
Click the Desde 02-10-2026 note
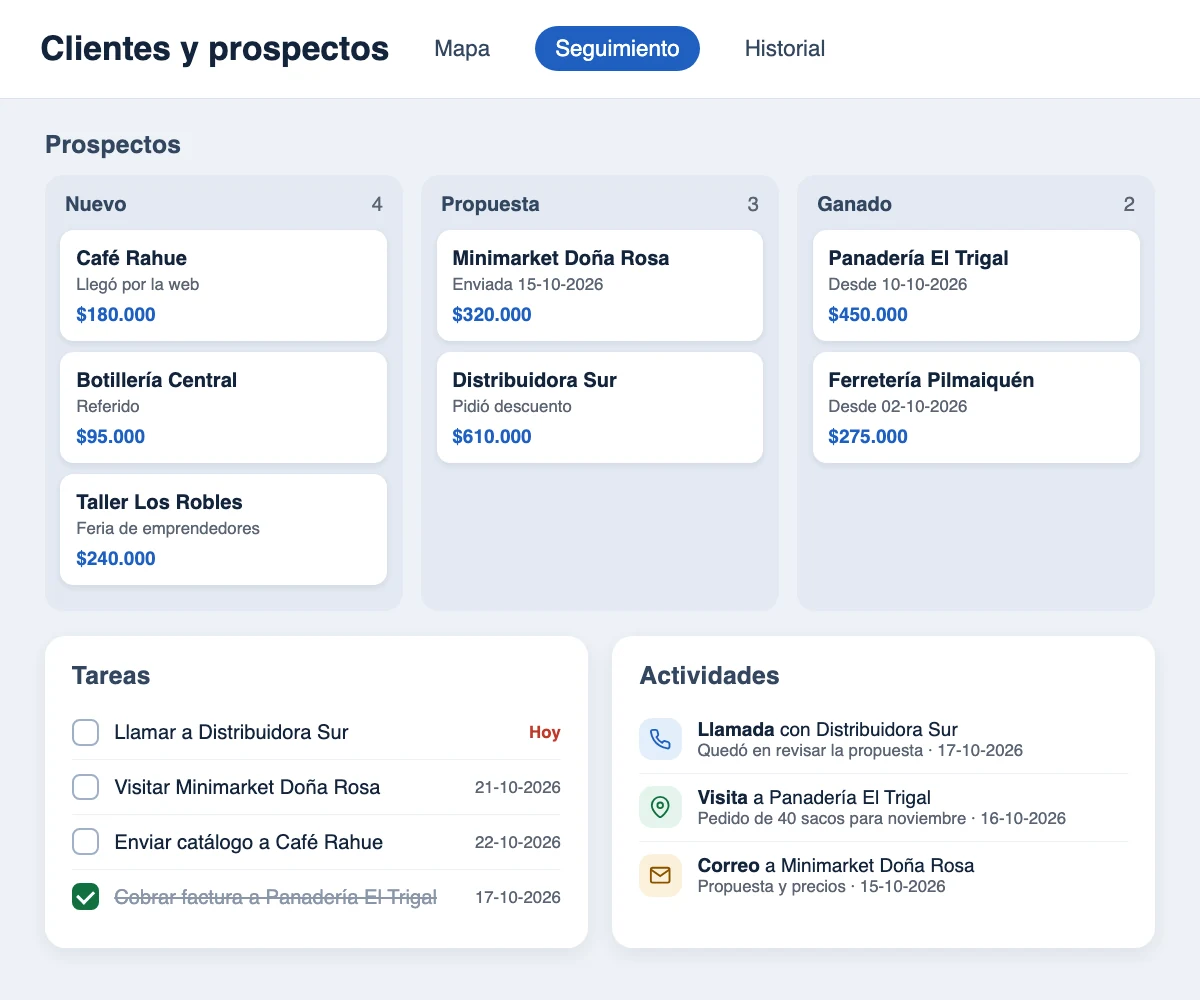click(x=898, y=406)
